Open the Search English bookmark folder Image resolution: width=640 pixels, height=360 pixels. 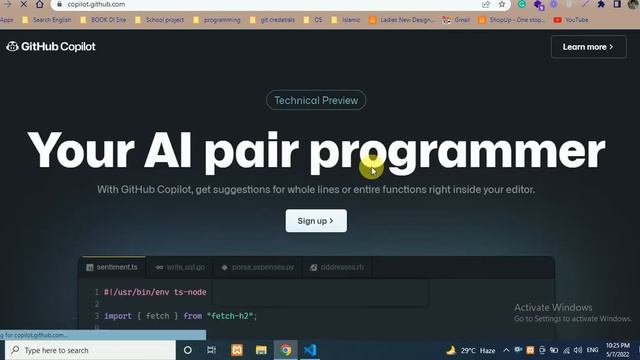click(47, 20)
